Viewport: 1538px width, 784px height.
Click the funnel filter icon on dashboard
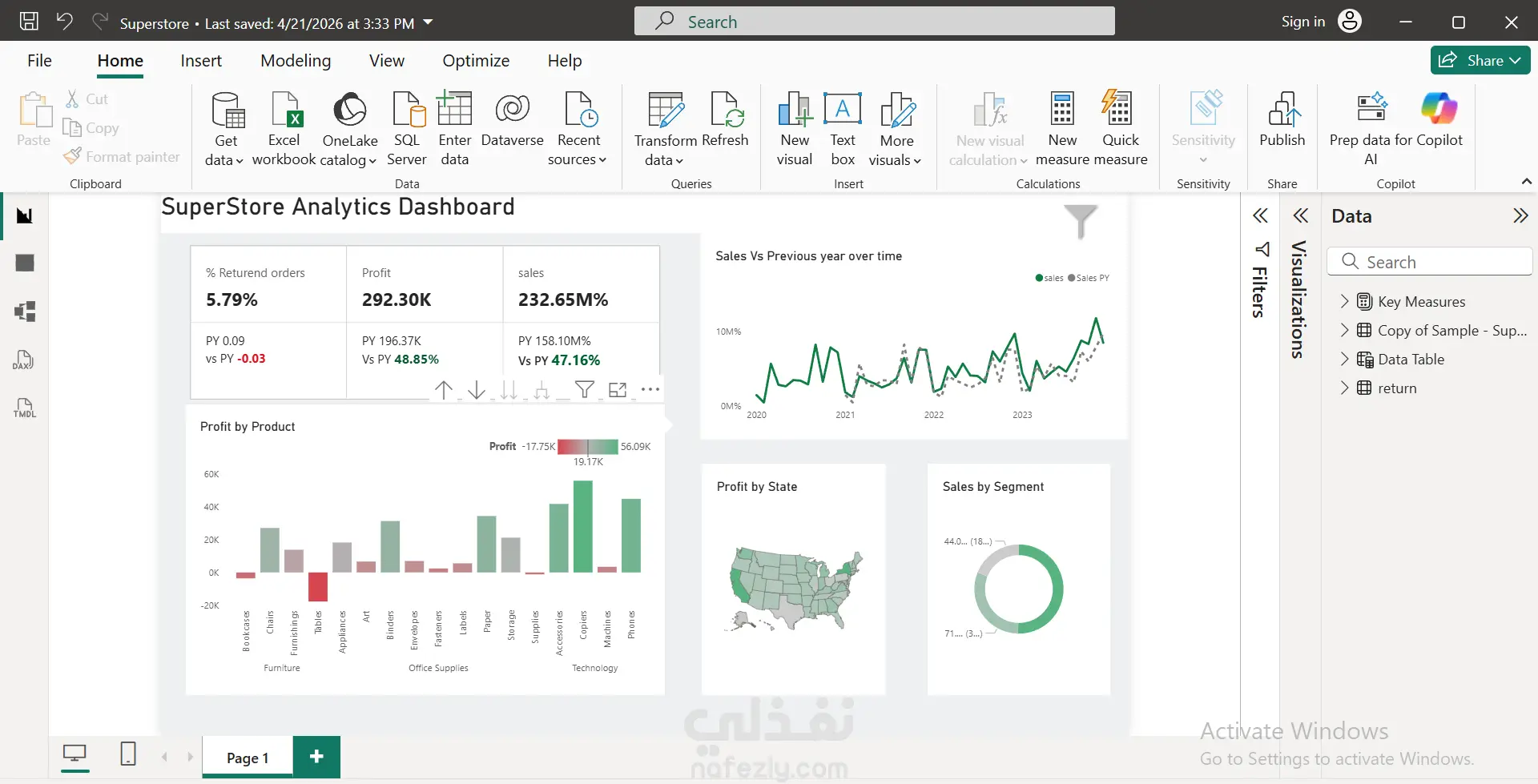(1080, 221)
